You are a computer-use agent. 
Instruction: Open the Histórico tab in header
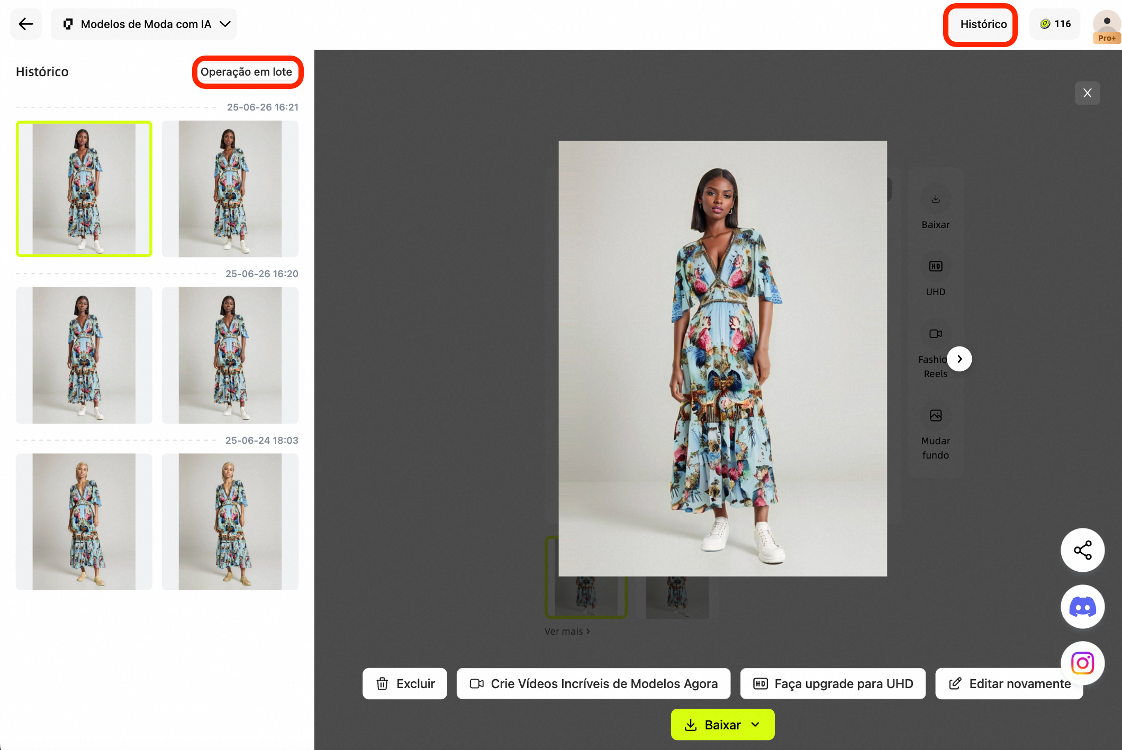[982, 24]
